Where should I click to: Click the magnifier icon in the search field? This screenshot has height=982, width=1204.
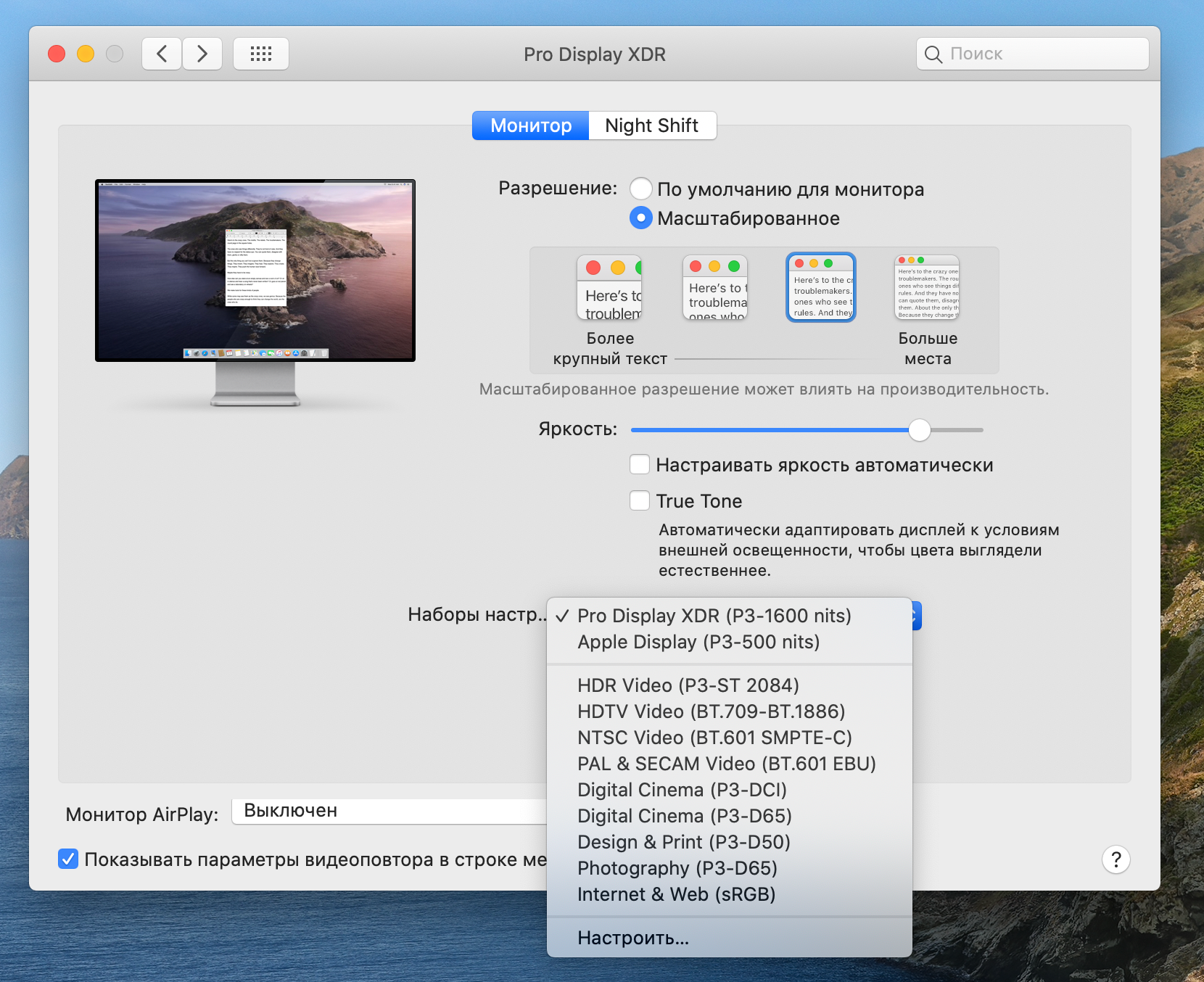click(933, 54)
